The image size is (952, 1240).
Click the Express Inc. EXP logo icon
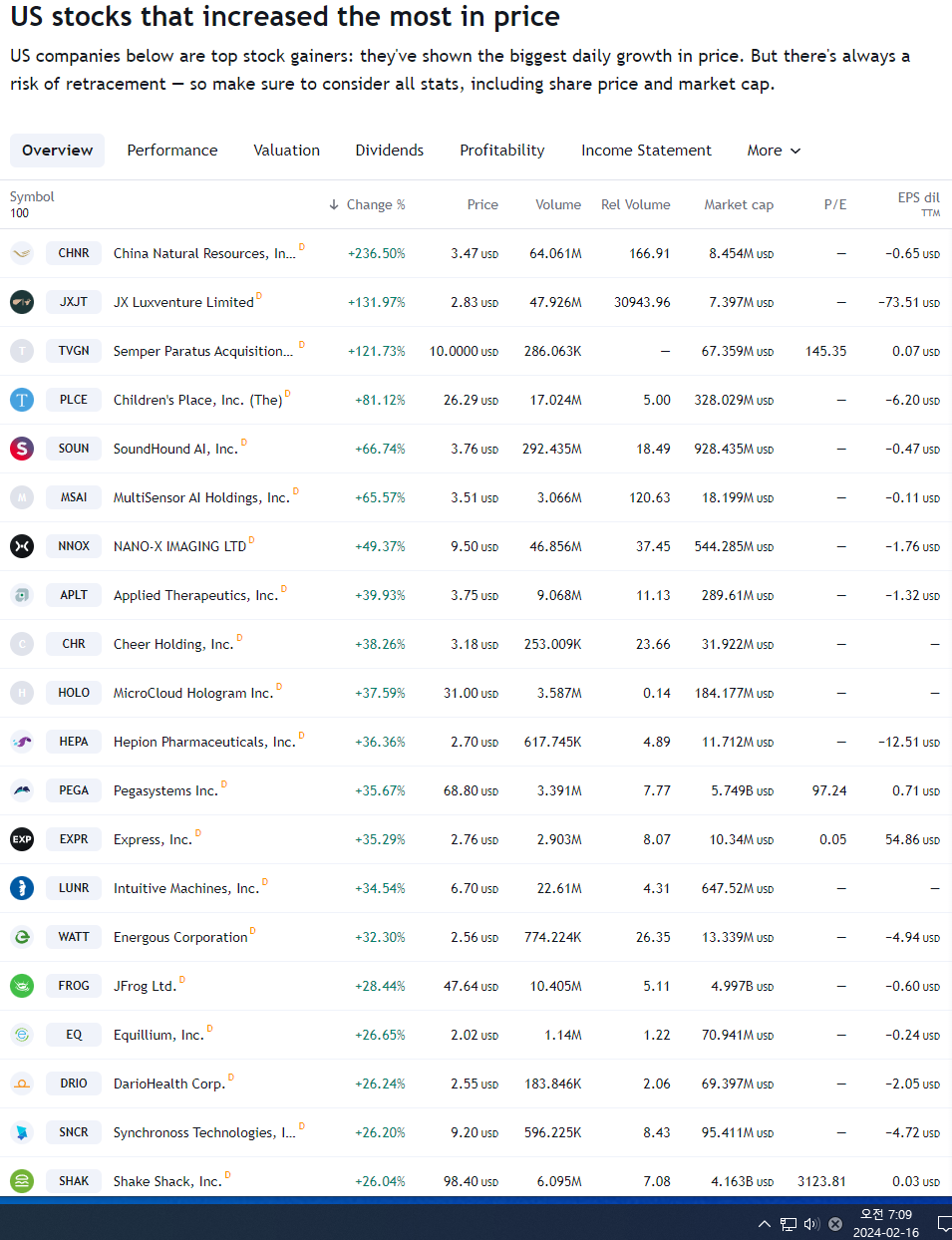pos(22,839)
